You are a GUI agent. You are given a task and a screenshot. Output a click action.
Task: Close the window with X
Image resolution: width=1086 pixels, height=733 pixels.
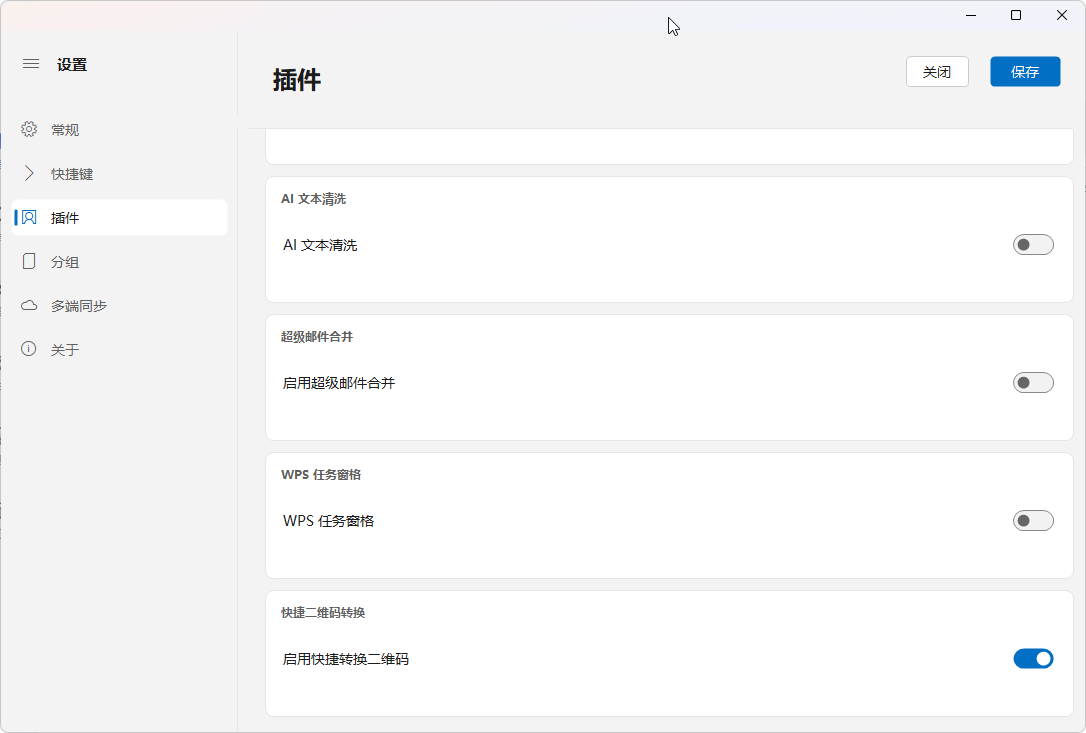tap(1062, 15)
